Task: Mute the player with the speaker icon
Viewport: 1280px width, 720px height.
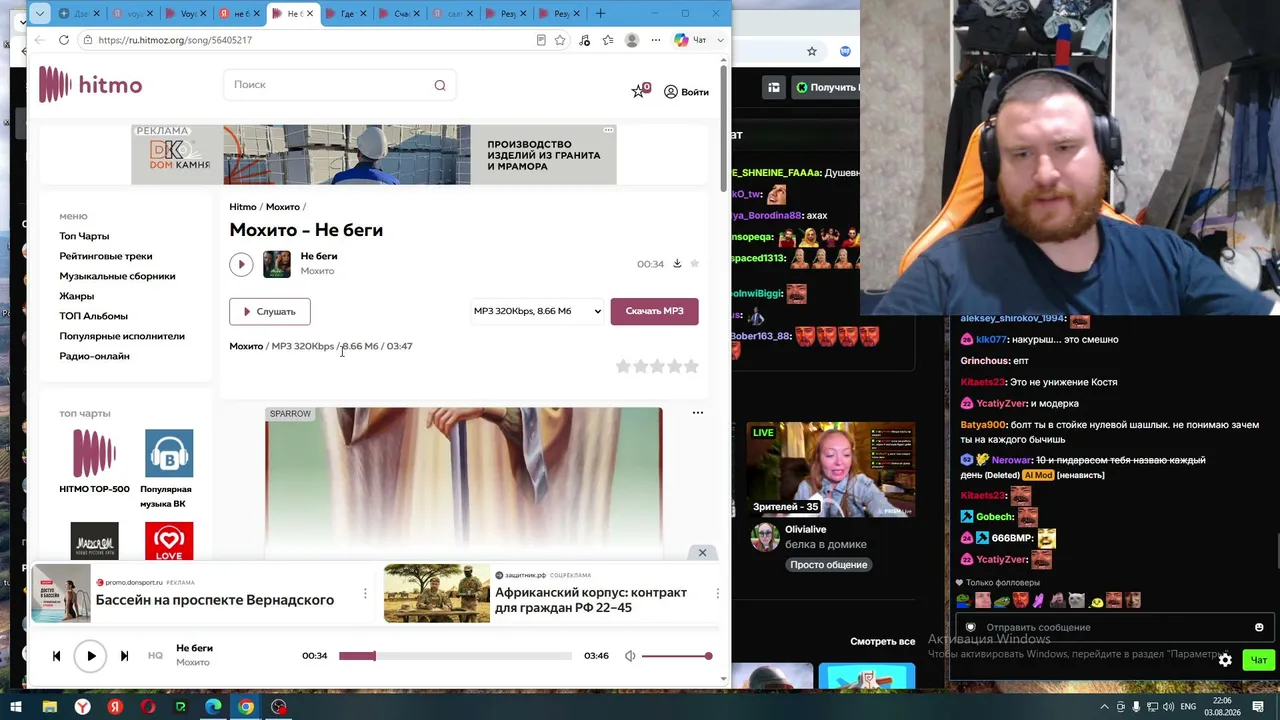Action: 630,656
